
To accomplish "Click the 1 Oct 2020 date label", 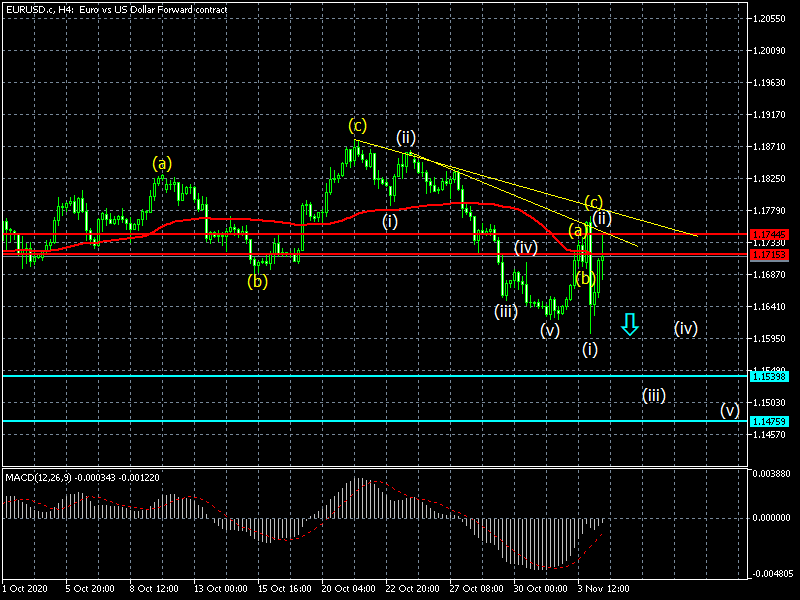I will [x=27, y=589].
